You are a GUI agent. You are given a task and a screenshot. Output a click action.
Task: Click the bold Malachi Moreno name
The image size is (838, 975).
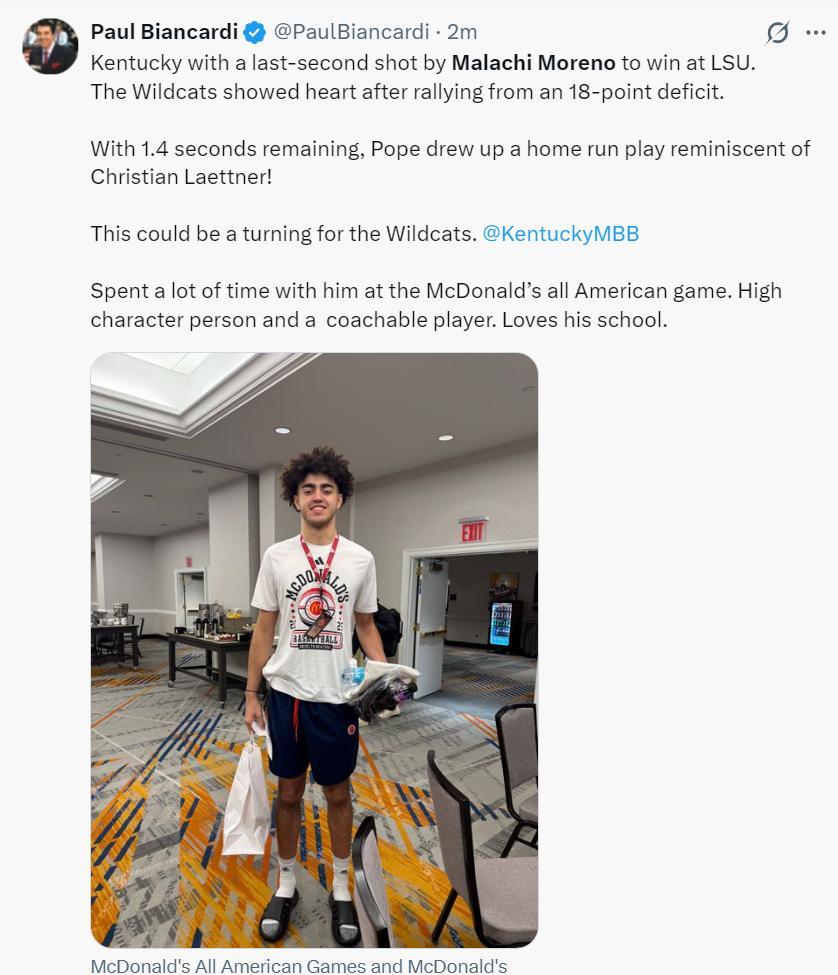coord(533,63)
